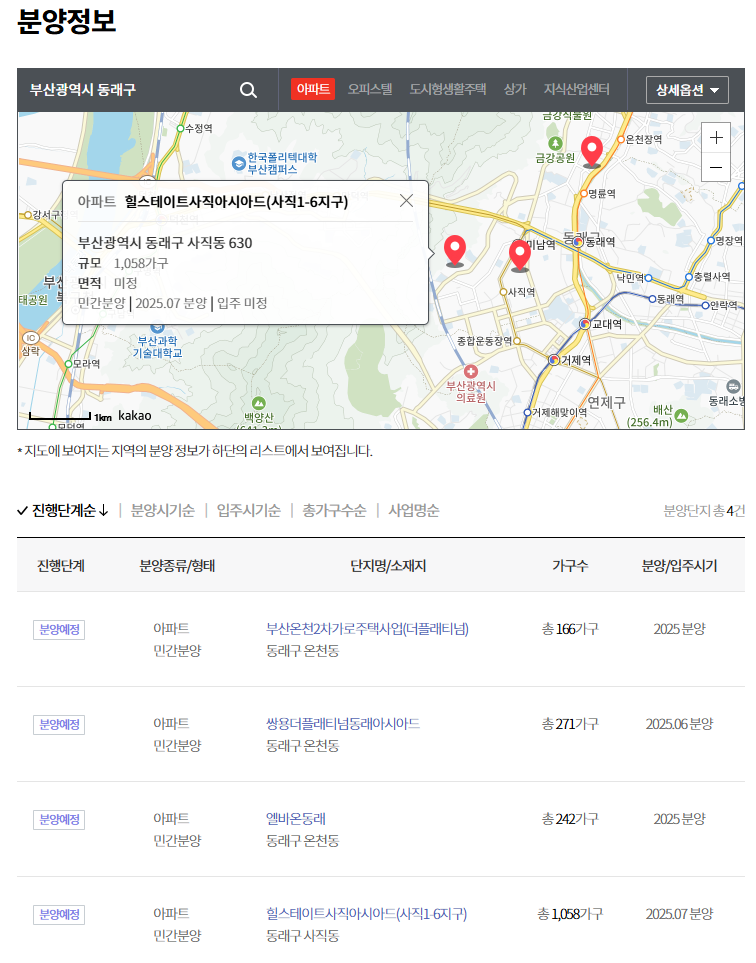Click the 백양산 mountain marker

tap(259, 404)
